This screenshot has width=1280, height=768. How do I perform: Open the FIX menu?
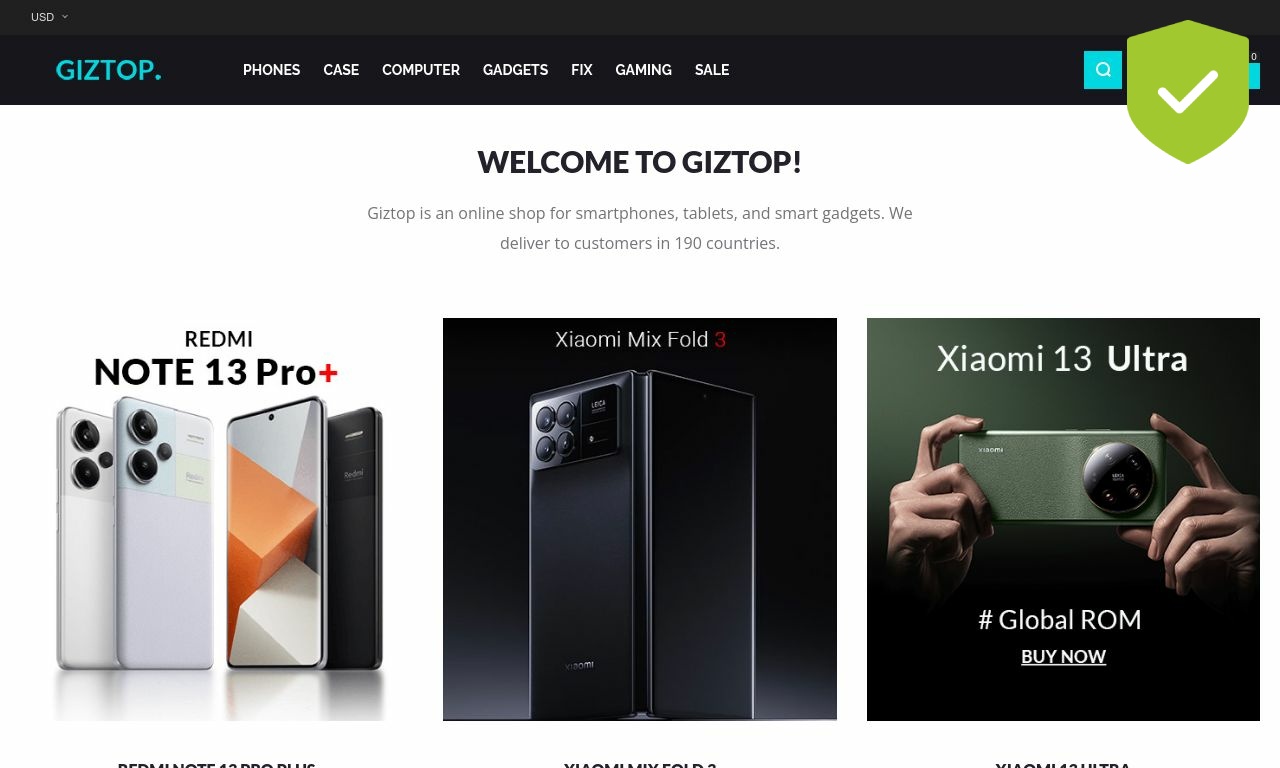[x=582, y=70]
